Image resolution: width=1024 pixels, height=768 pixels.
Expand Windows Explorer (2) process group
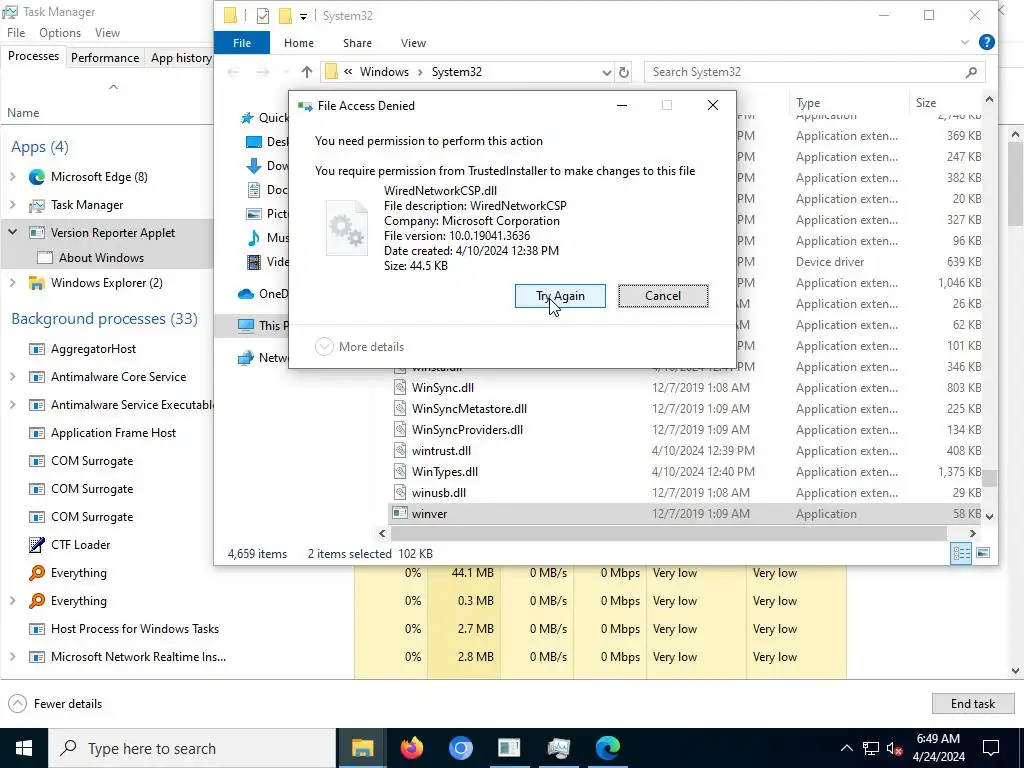12,283
